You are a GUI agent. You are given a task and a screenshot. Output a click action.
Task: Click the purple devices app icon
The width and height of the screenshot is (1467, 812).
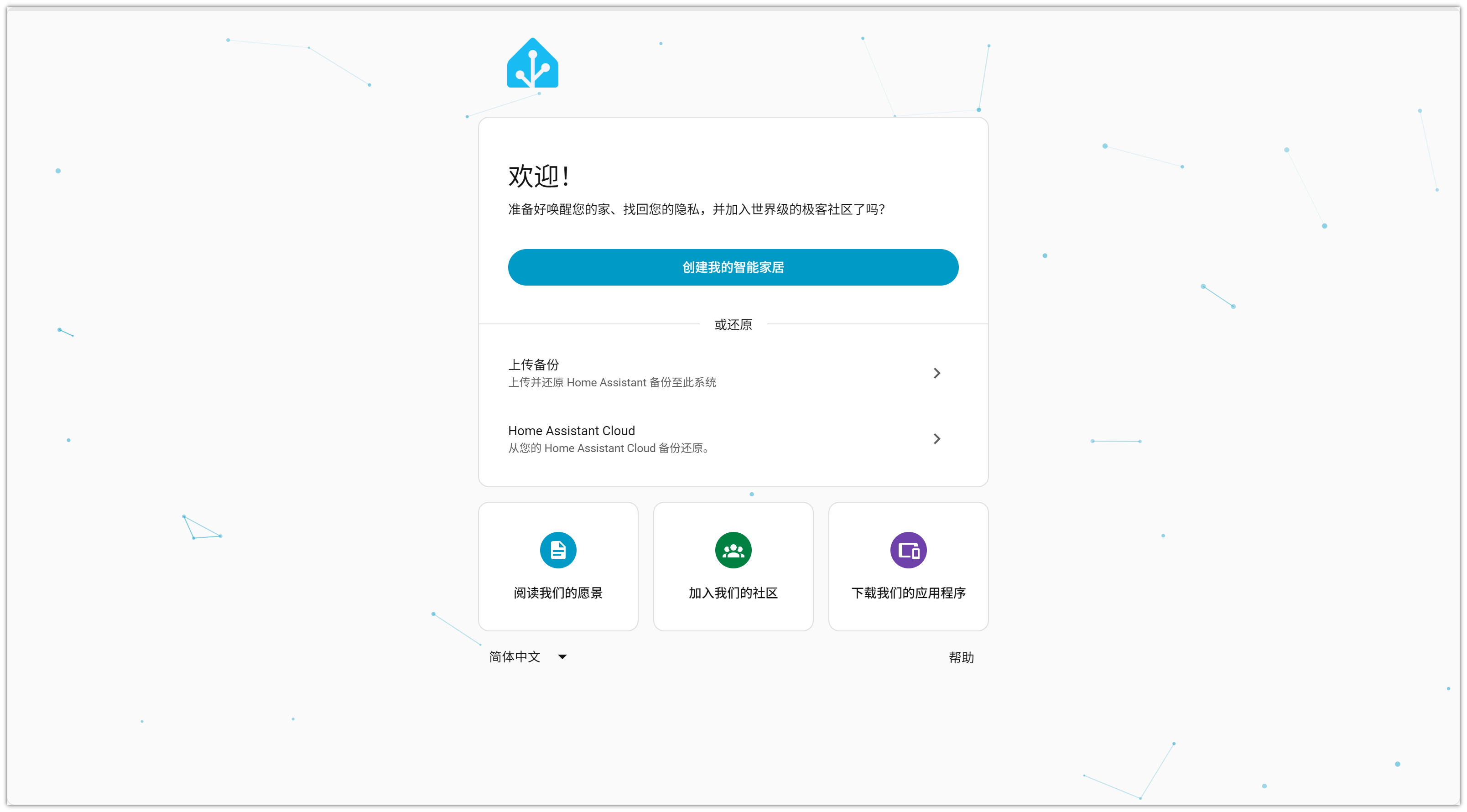pos(908,550)
